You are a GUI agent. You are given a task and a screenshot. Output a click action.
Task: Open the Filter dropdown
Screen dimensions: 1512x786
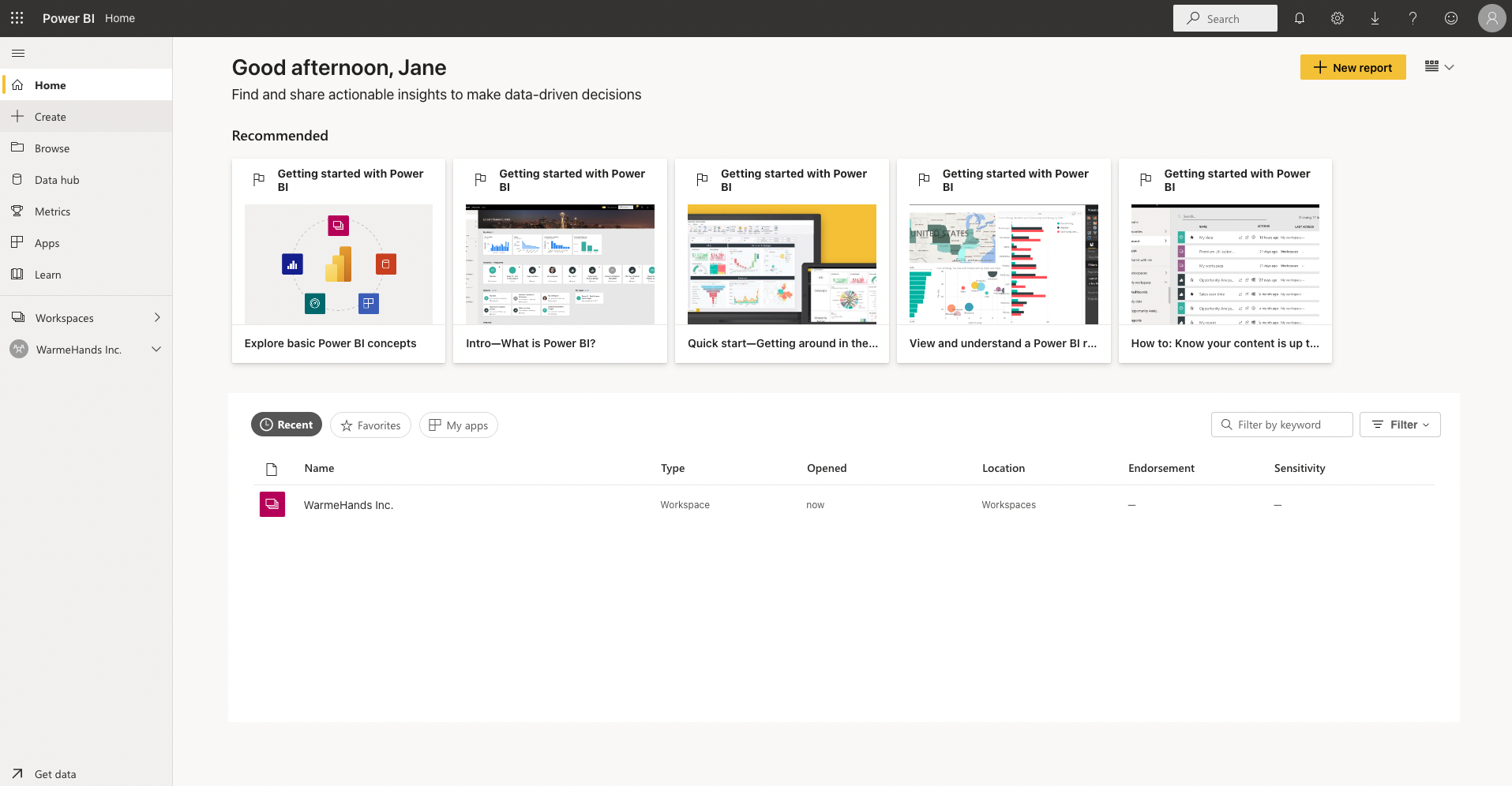click(1400, 425)
